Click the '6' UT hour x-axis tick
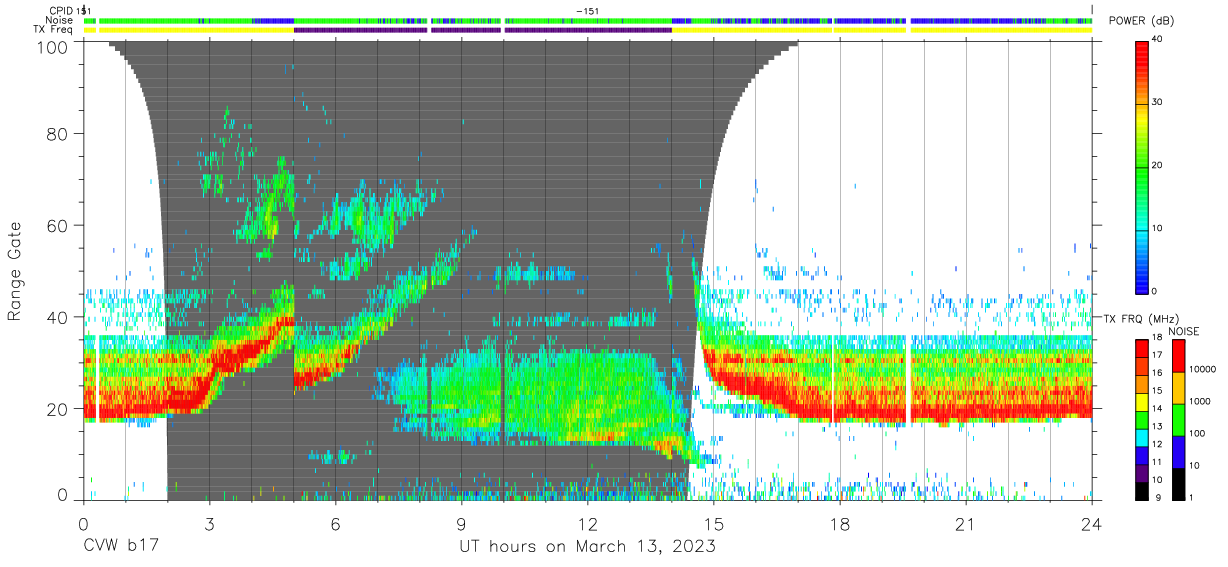Screen dimensions: 1228x567 [x=336, y=523]
